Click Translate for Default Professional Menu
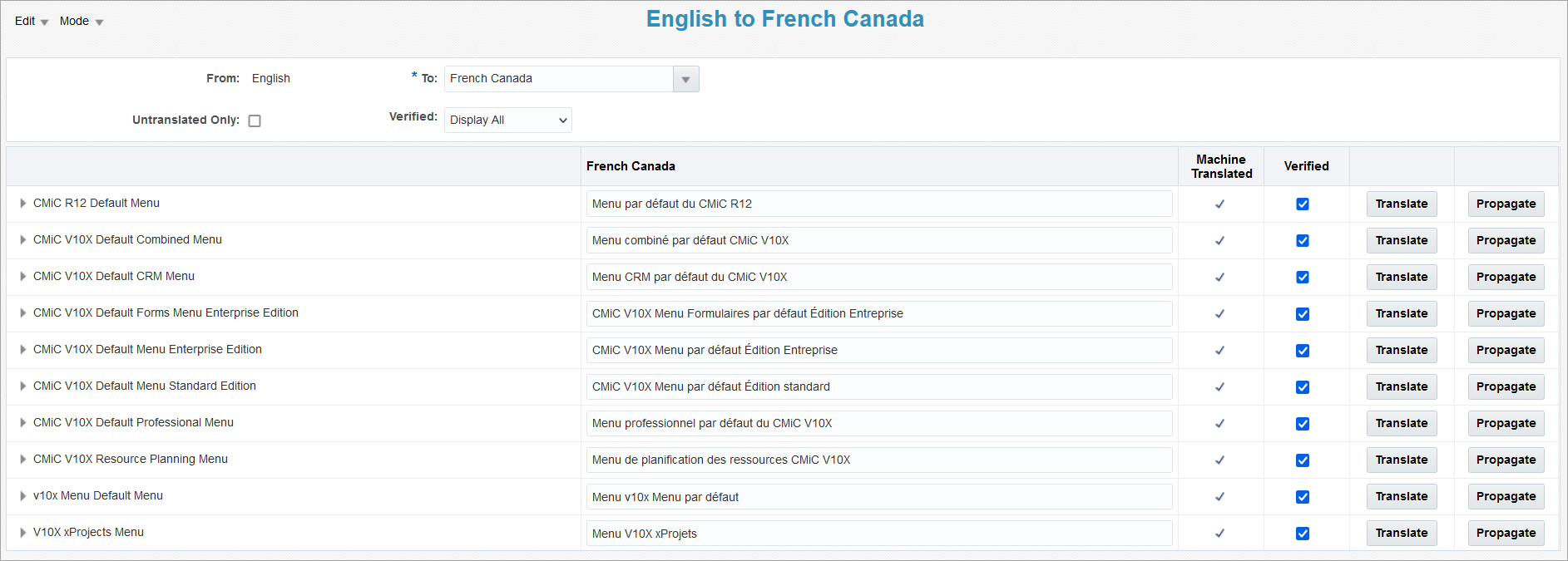 (x=1402, y=423)
